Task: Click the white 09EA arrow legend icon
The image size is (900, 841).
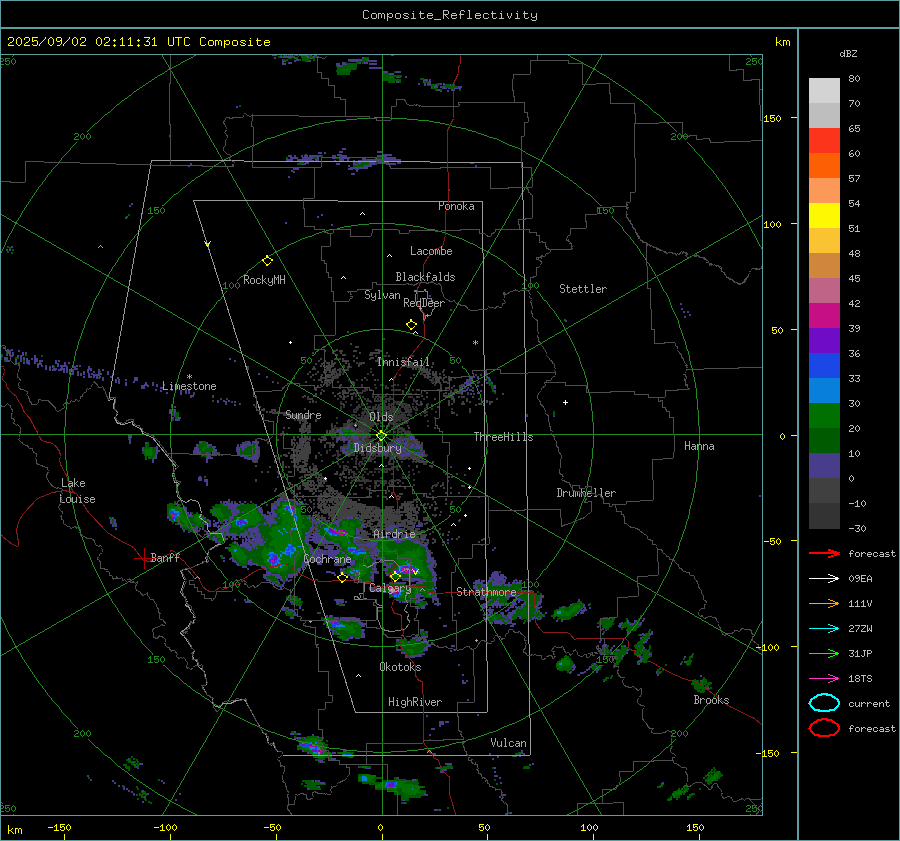Action: point(824,578)
